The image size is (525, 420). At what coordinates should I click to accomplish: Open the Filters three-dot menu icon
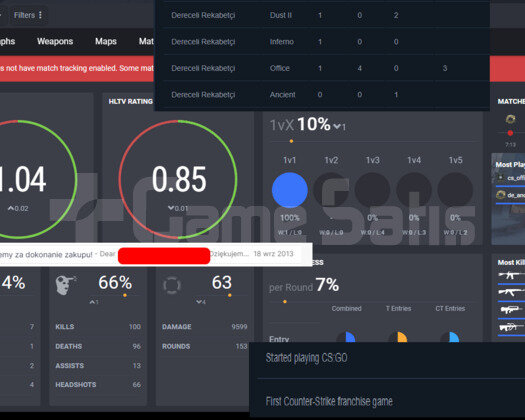coord(40,15)
